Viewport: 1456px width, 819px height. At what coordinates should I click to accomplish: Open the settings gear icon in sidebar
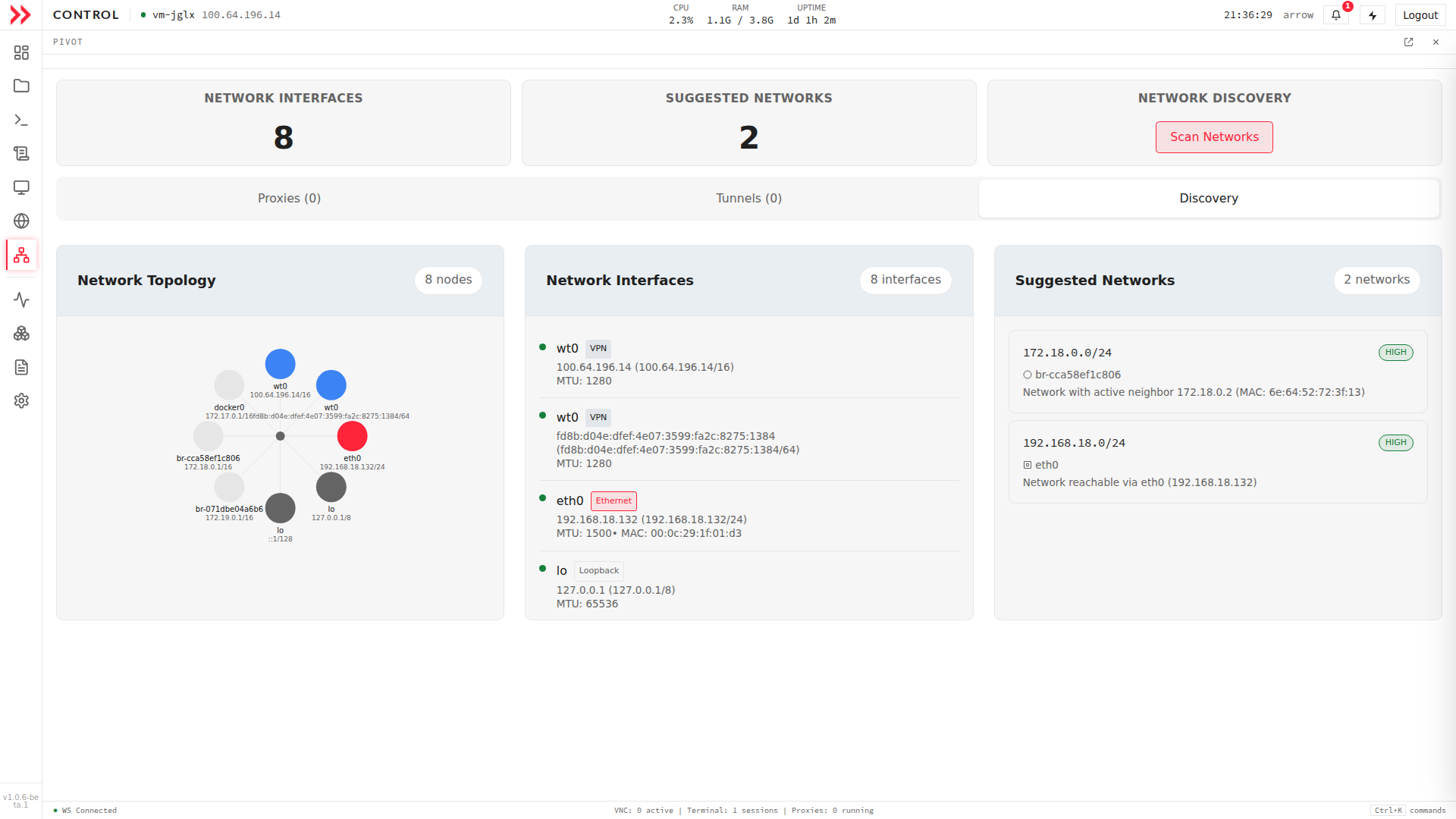tap(21, 400)
